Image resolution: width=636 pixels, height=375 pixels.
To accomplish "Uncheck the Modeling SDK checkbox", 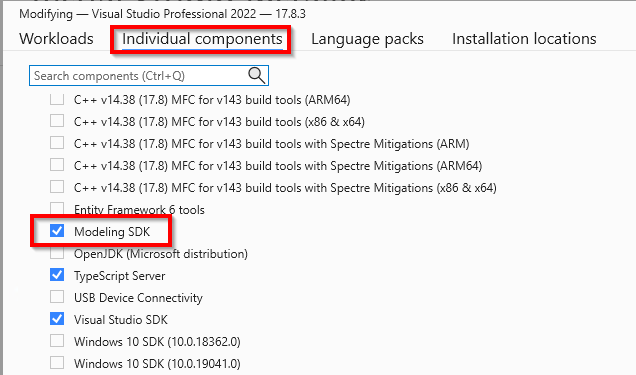I will pyautogui.click(x=57, y=231).
